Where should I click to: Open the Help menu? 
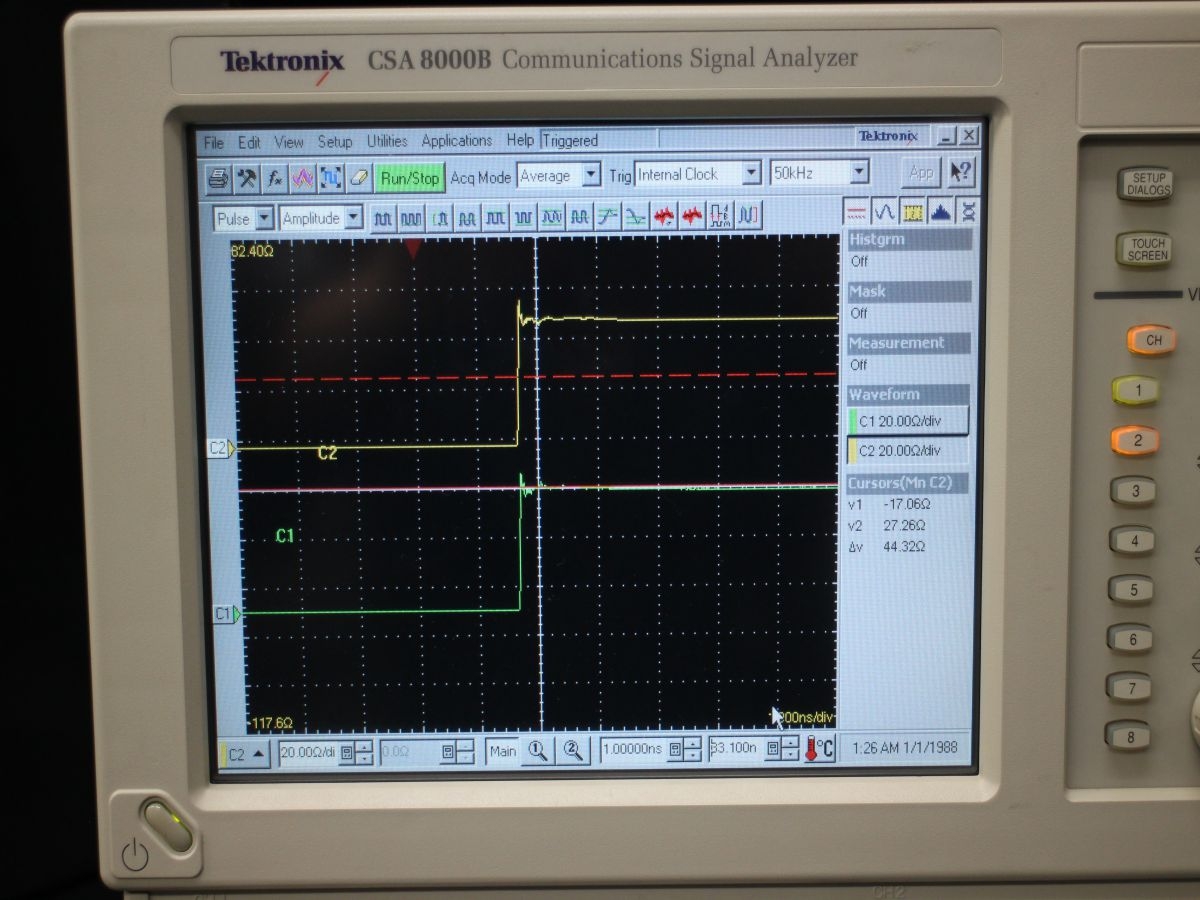tap(520, 140)
